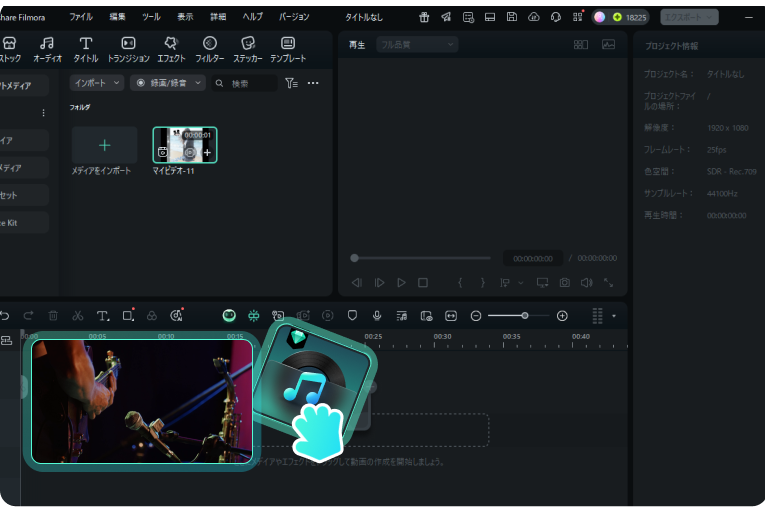Viewport: 768px width, 507px height.
Task: Adjust the timeline zoom slider
Action: [525, 316]
